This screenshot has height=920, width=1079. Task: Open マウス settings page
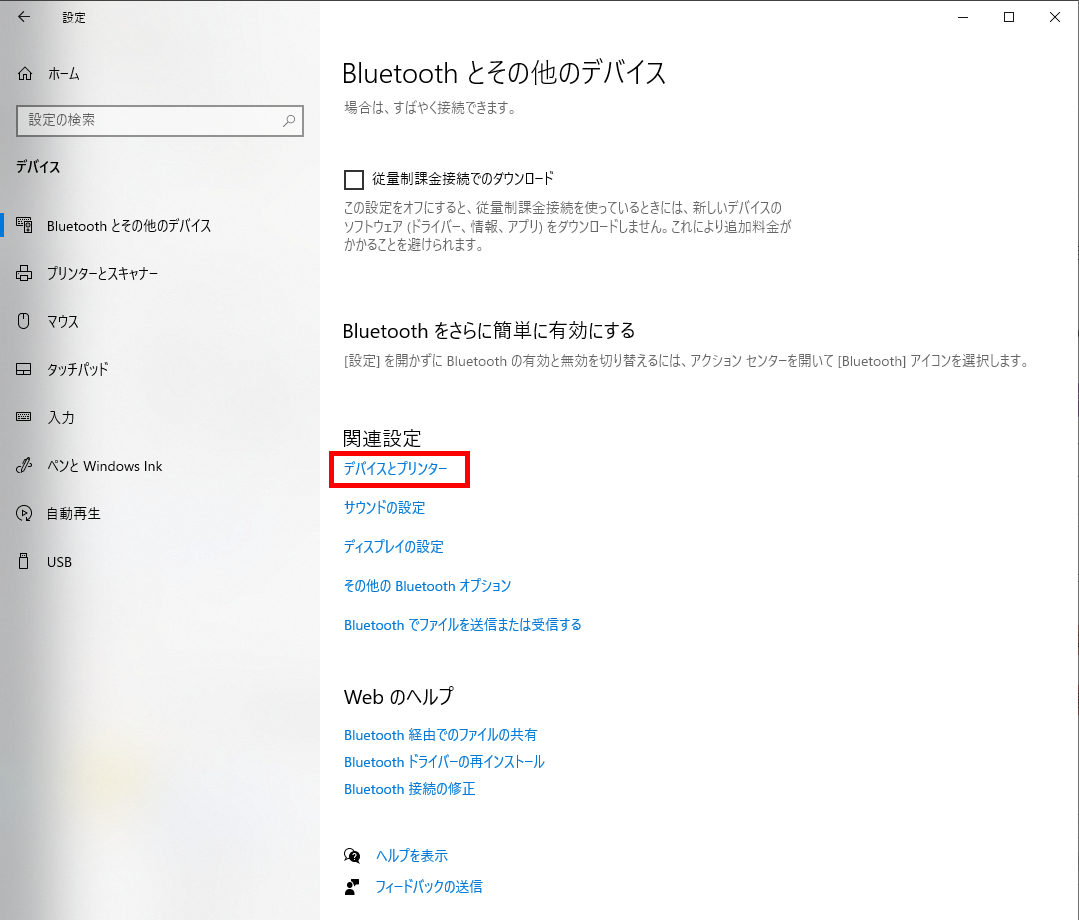(x=63, y=321)
